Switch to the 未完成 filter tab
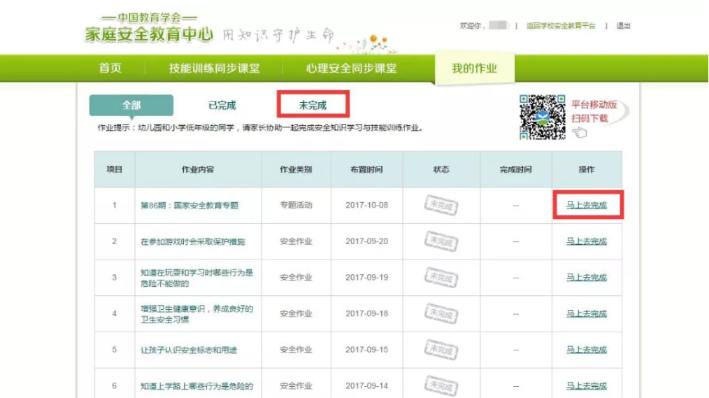Viewport: 709px width, 398px height. point(313,105)
